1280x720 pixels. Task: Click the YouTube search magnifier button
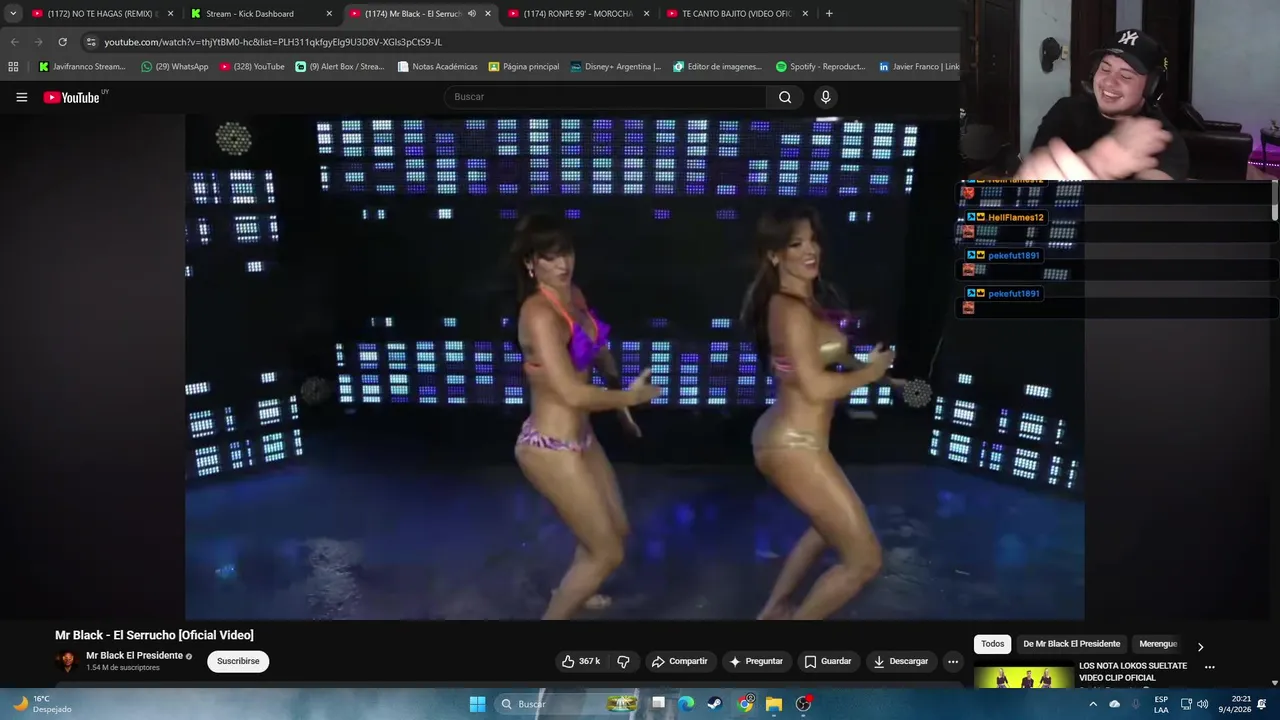click(785, 97)
